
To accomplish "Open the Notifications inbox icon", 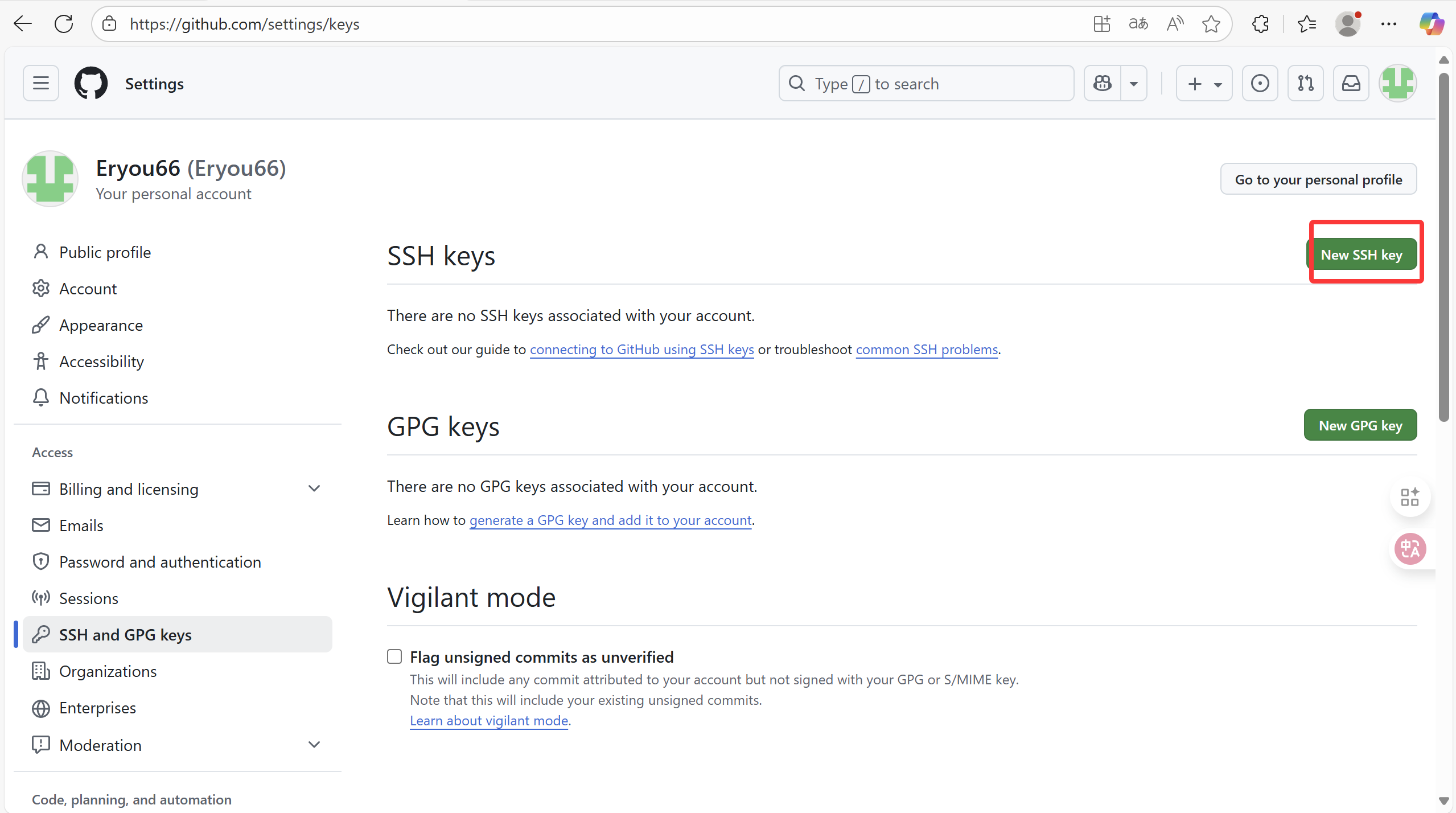I will 1351,84.
